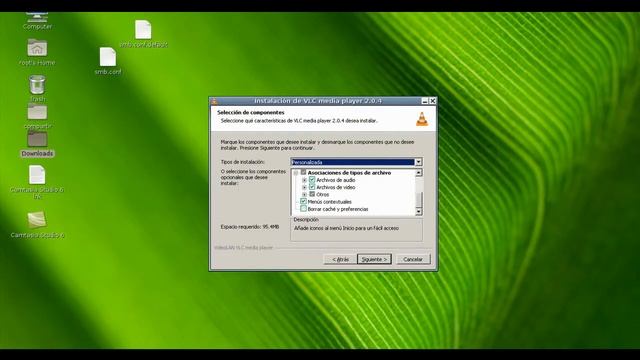Select the compartir folder icon
Image resolution: width=640 pixels, height=360 pixels.
coord(37,112)
